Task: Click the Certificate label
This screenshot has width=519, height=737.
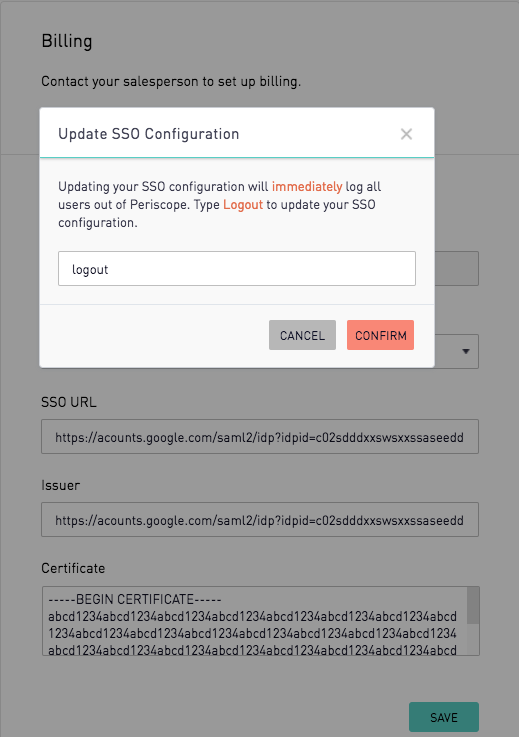Action: 73,568
